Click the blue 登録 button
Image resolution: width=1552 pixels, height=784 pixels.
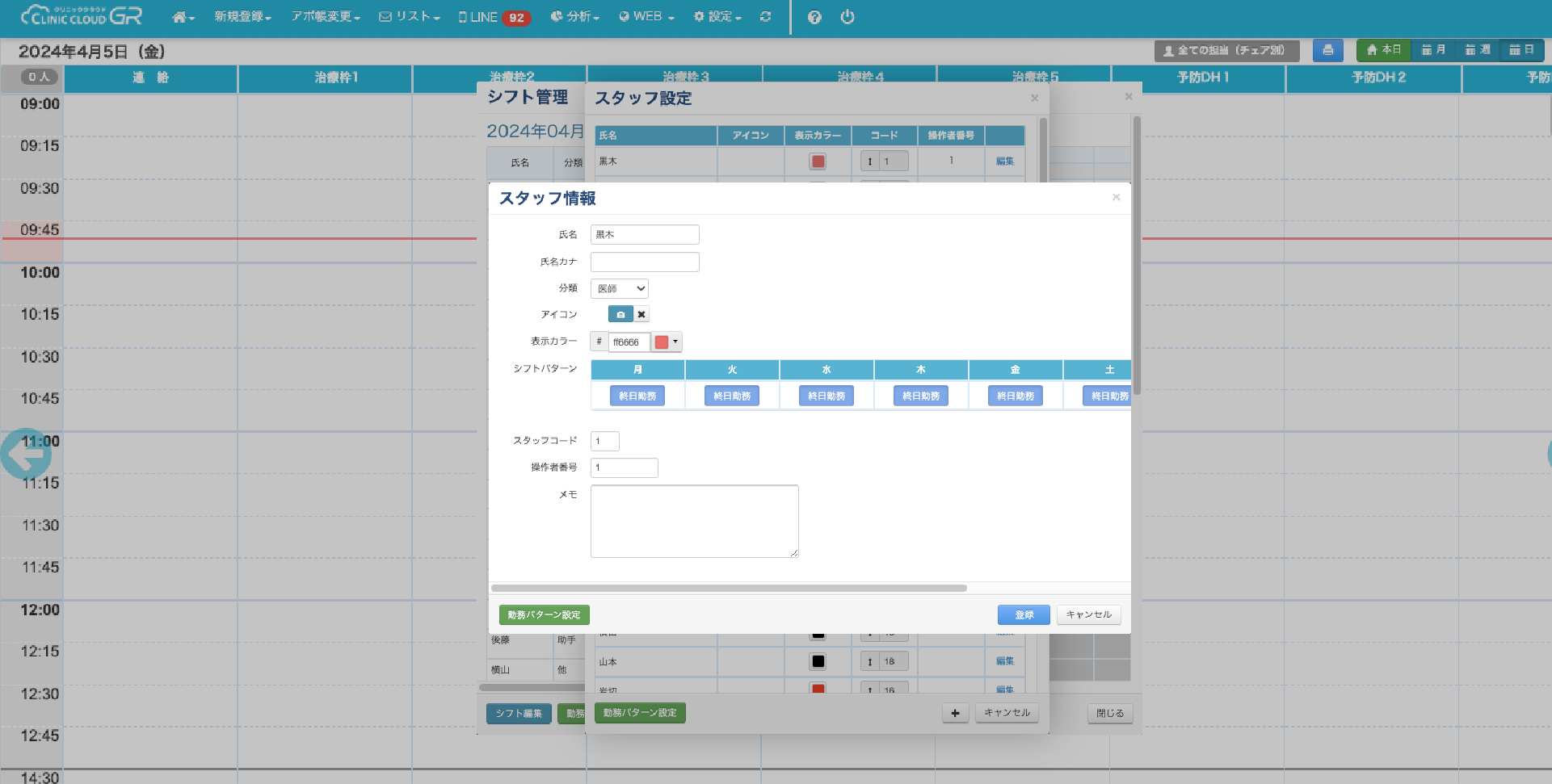click(1024, 615)
